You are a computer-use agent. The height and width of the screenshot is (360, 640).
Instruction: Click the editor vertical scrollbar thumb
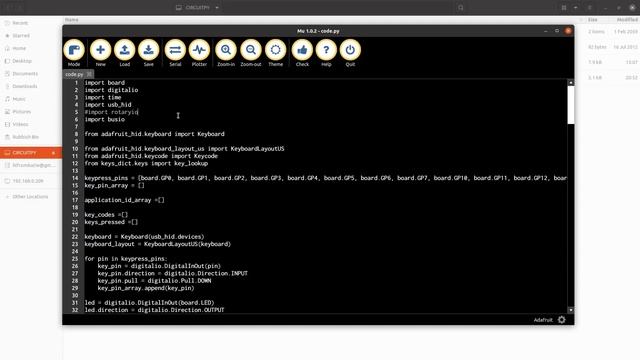(x=571, y=104)
